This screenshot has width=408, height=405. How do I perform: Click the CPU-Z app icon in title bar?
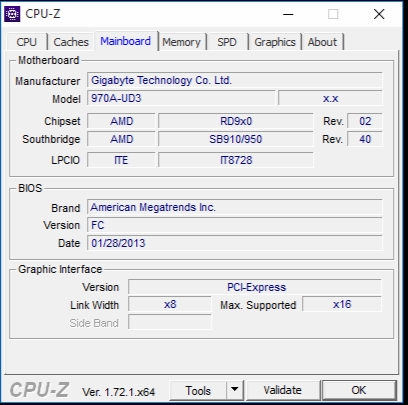tap(12, 14)
